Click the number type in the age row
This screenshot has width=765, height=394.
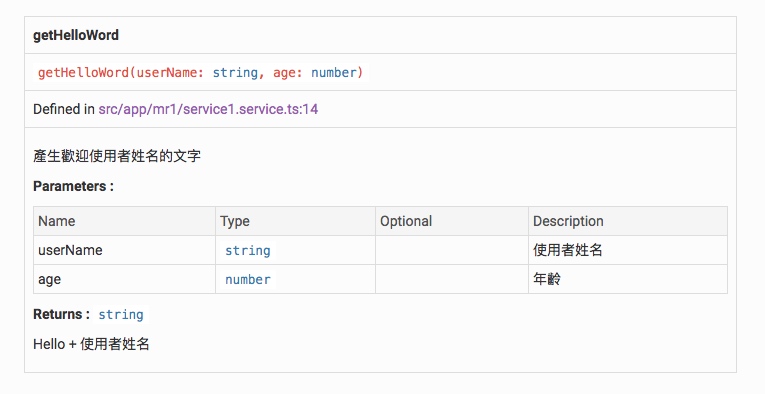click(x=247, y=279)
